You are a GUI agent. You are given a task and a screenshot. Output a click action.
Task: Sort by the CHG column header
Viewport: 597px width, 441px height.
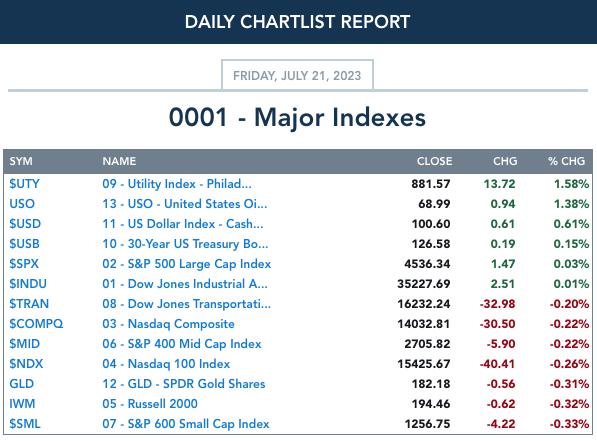505,161
